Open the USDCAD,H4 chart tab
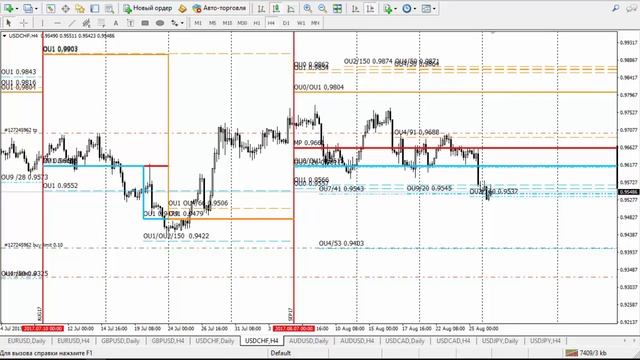Viewport: 640px width, 360px height. (x=453, y=340)
